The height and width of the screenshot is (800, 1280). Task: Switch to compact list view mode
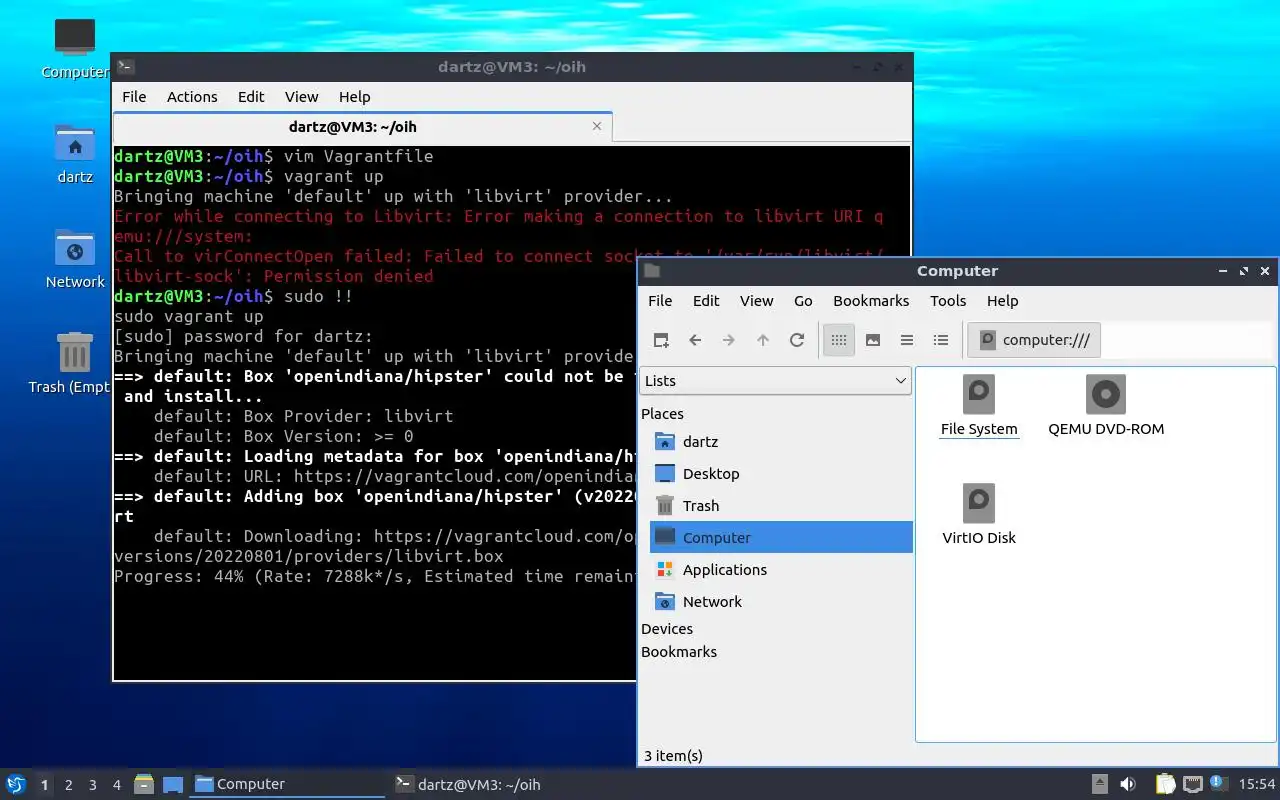(x=907, y=340)
